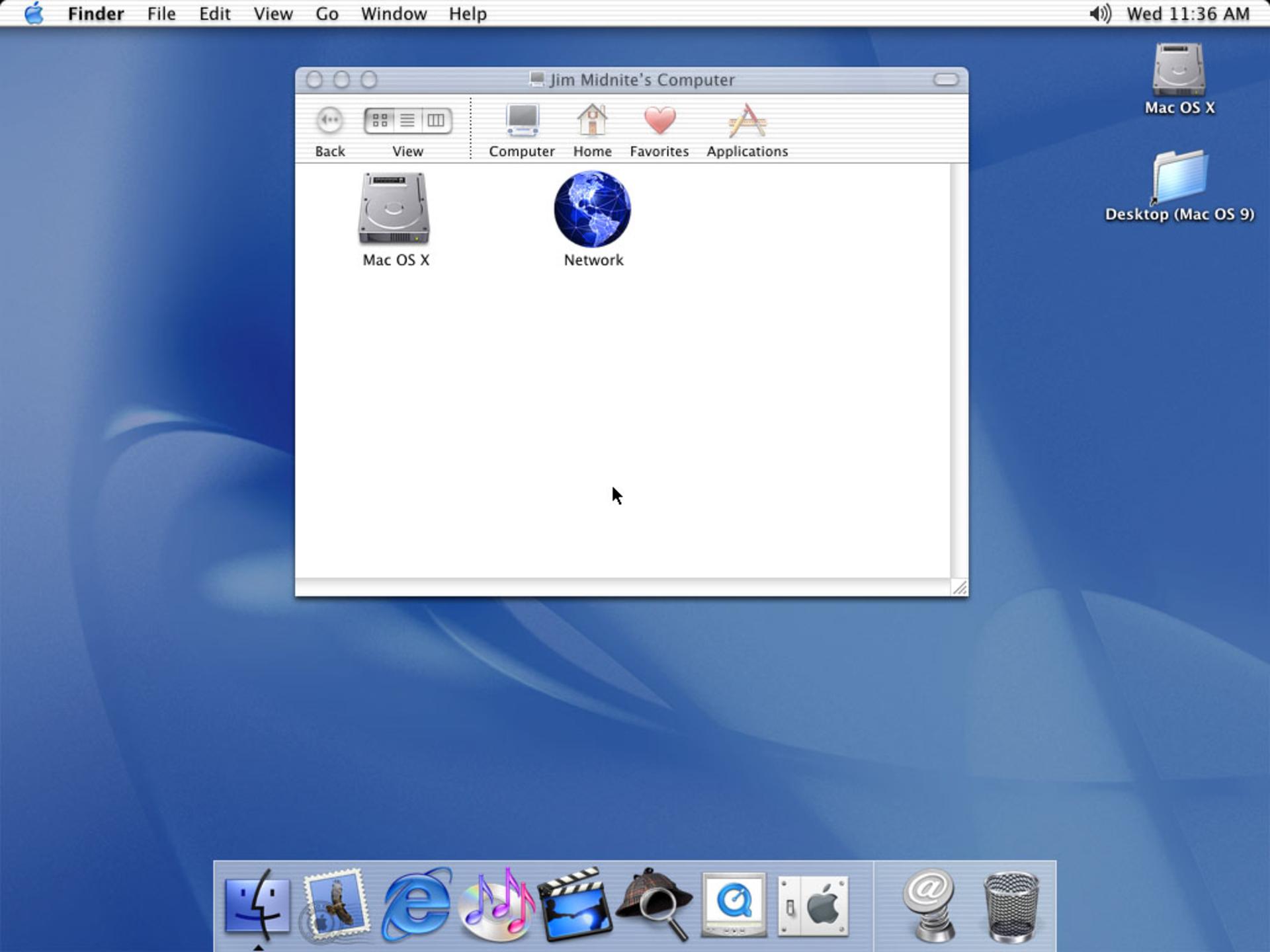Switch to icon view

(380, 120)
